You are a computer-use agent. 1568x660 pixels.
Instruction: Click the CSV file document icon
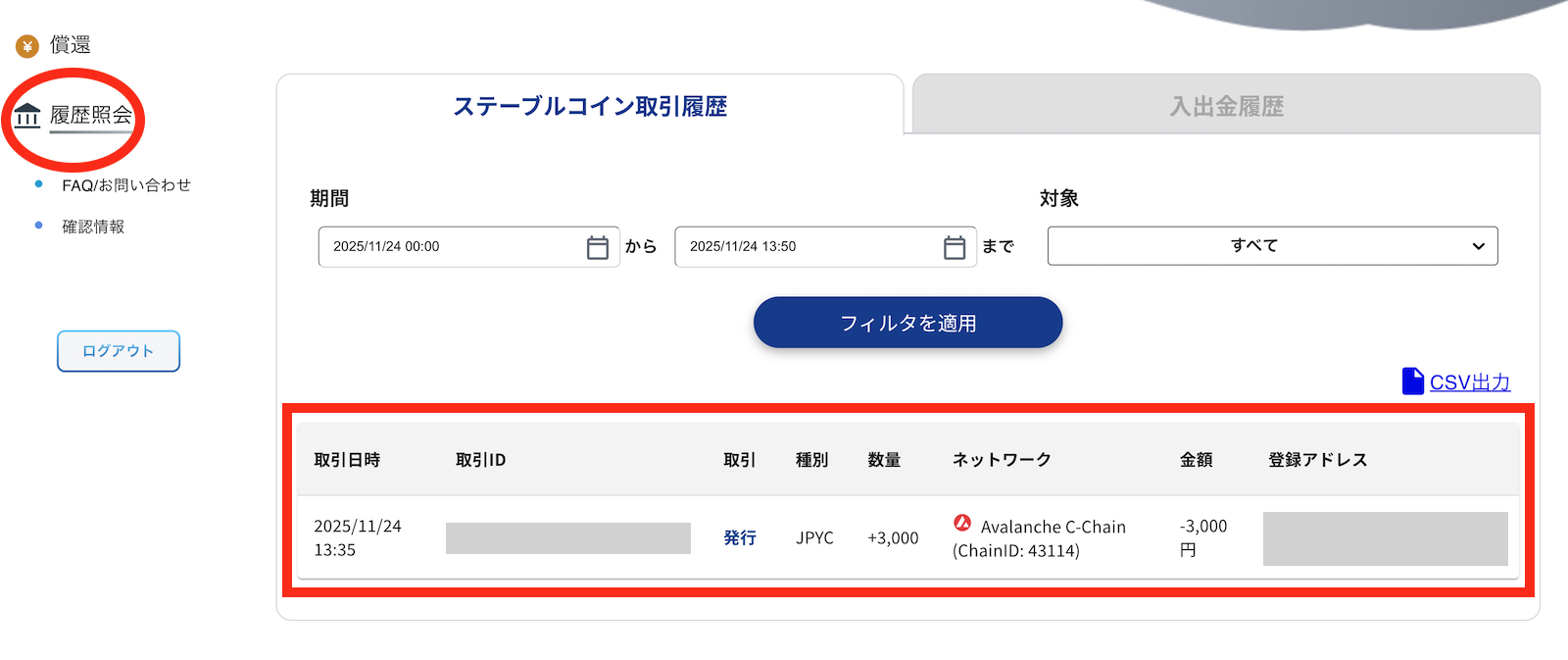(x=1412, y=381)
